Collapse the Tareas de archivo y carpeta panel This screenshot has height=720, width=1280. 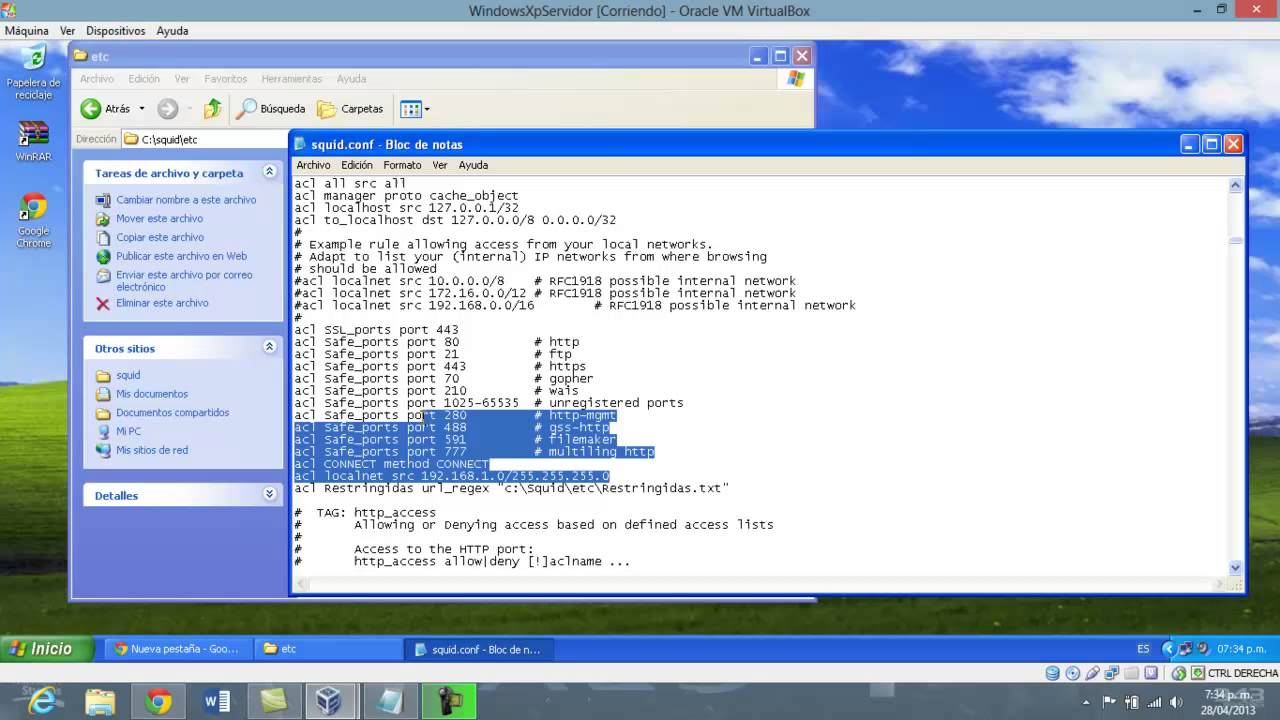[x=269, y=172]
